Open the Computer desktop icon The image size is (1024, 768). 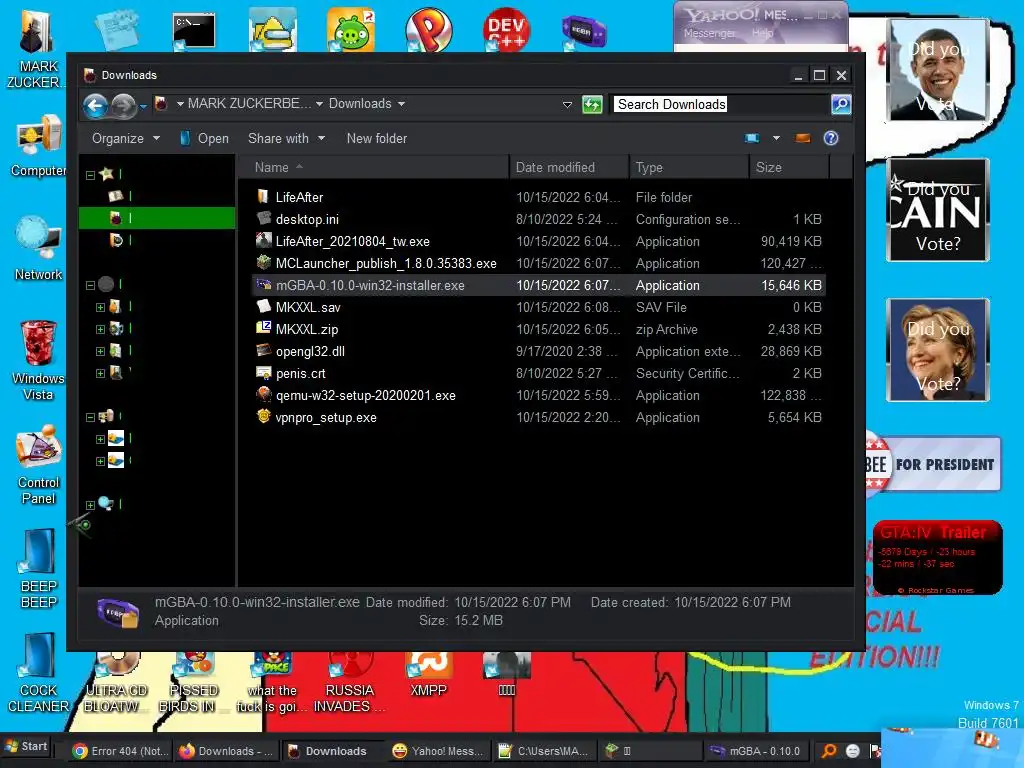click(x=38, y=145)
